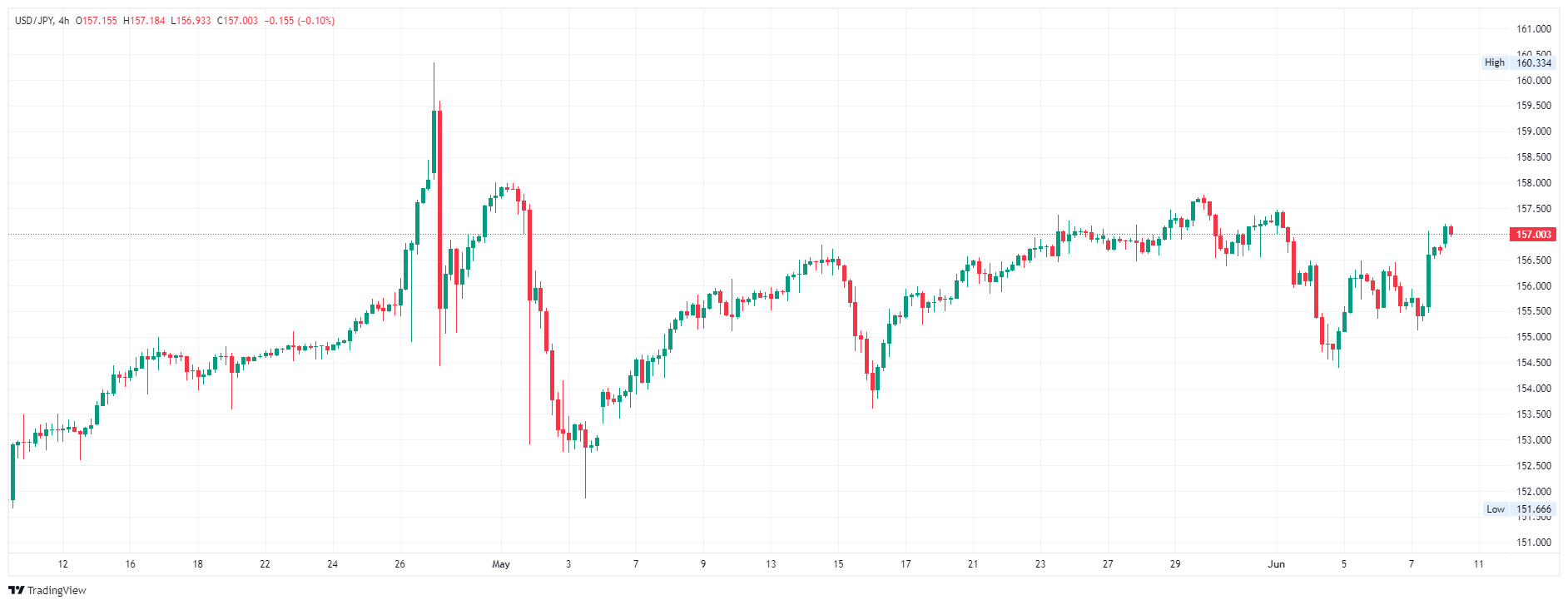Image resolution: width=1568 pixels, height=605 pixels.
Task: Click the C157.003 close value
Action: point(238,21)
